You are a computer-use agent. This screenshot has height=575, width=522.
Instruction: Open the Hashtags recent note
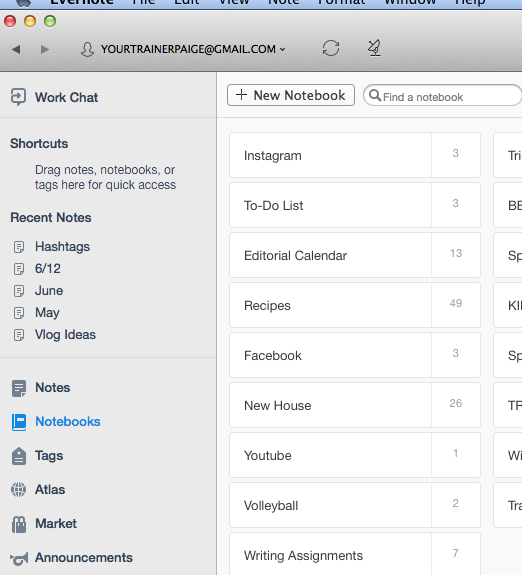(x=62, y=247)
